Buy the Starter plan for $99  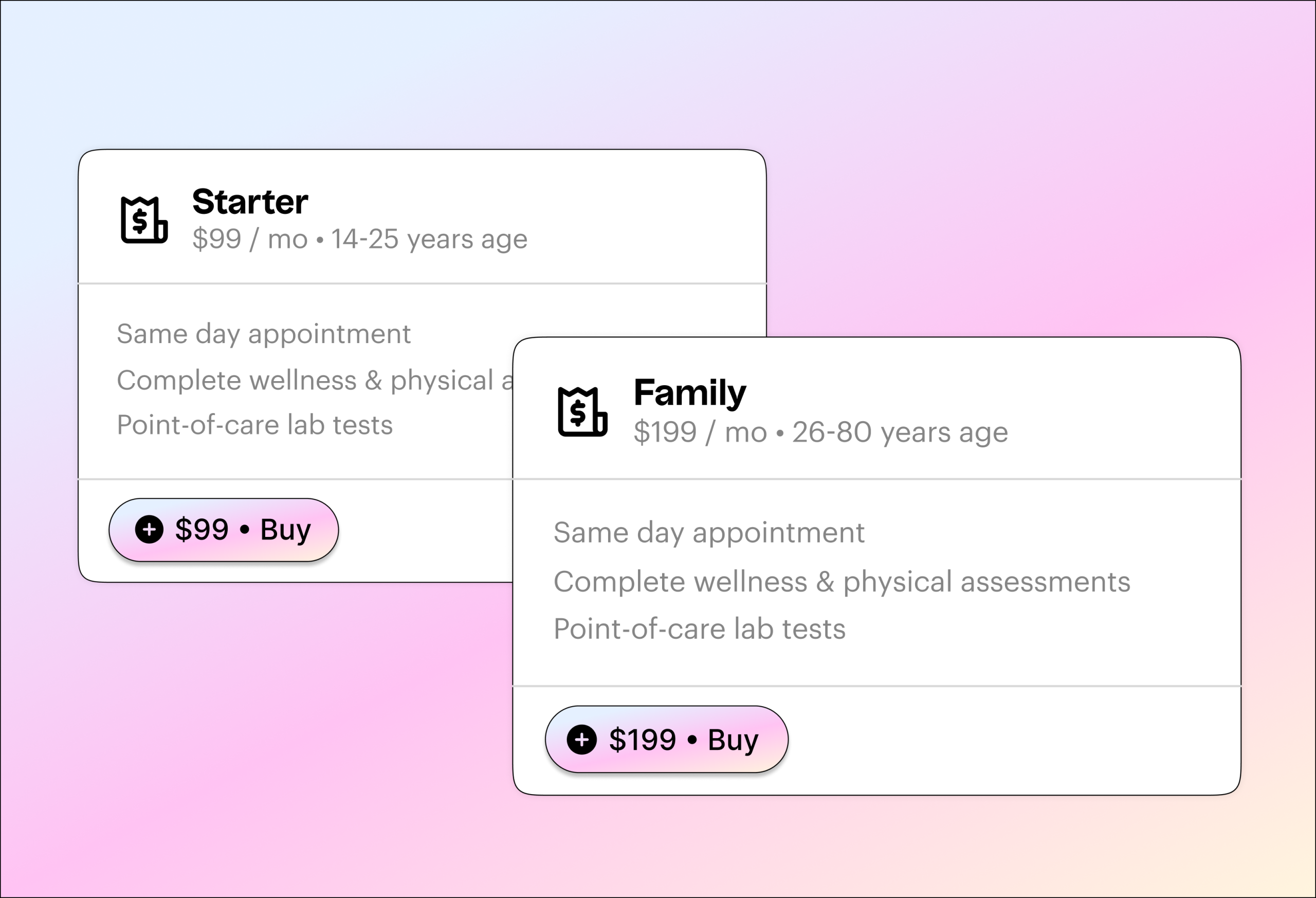224,530
